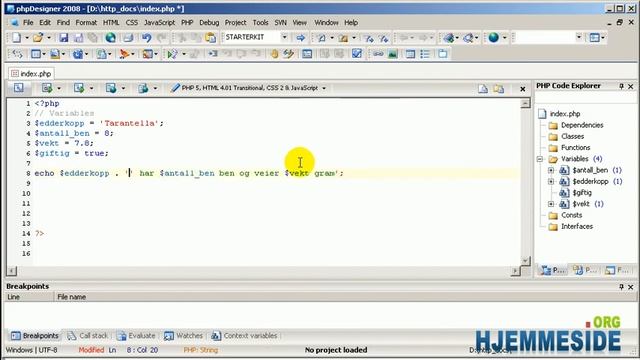The width and height of the screenshot is (640, 360).
Task: Click the Print icon
Action: (128, 38)
